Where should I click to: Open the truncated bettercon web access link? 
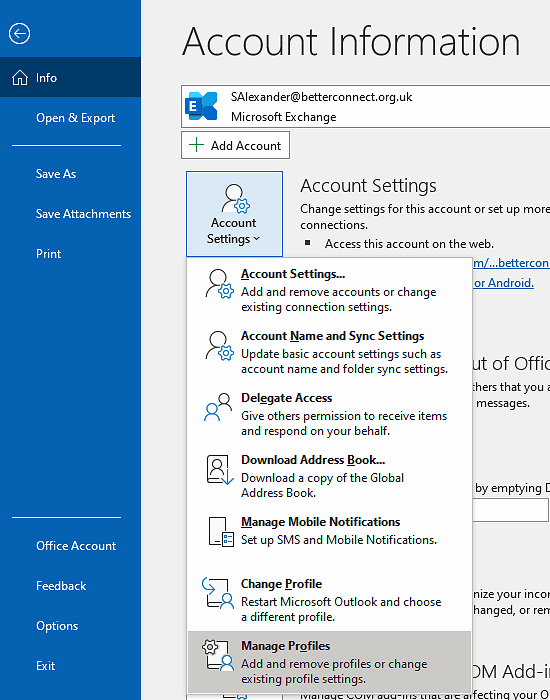point(511,262)
